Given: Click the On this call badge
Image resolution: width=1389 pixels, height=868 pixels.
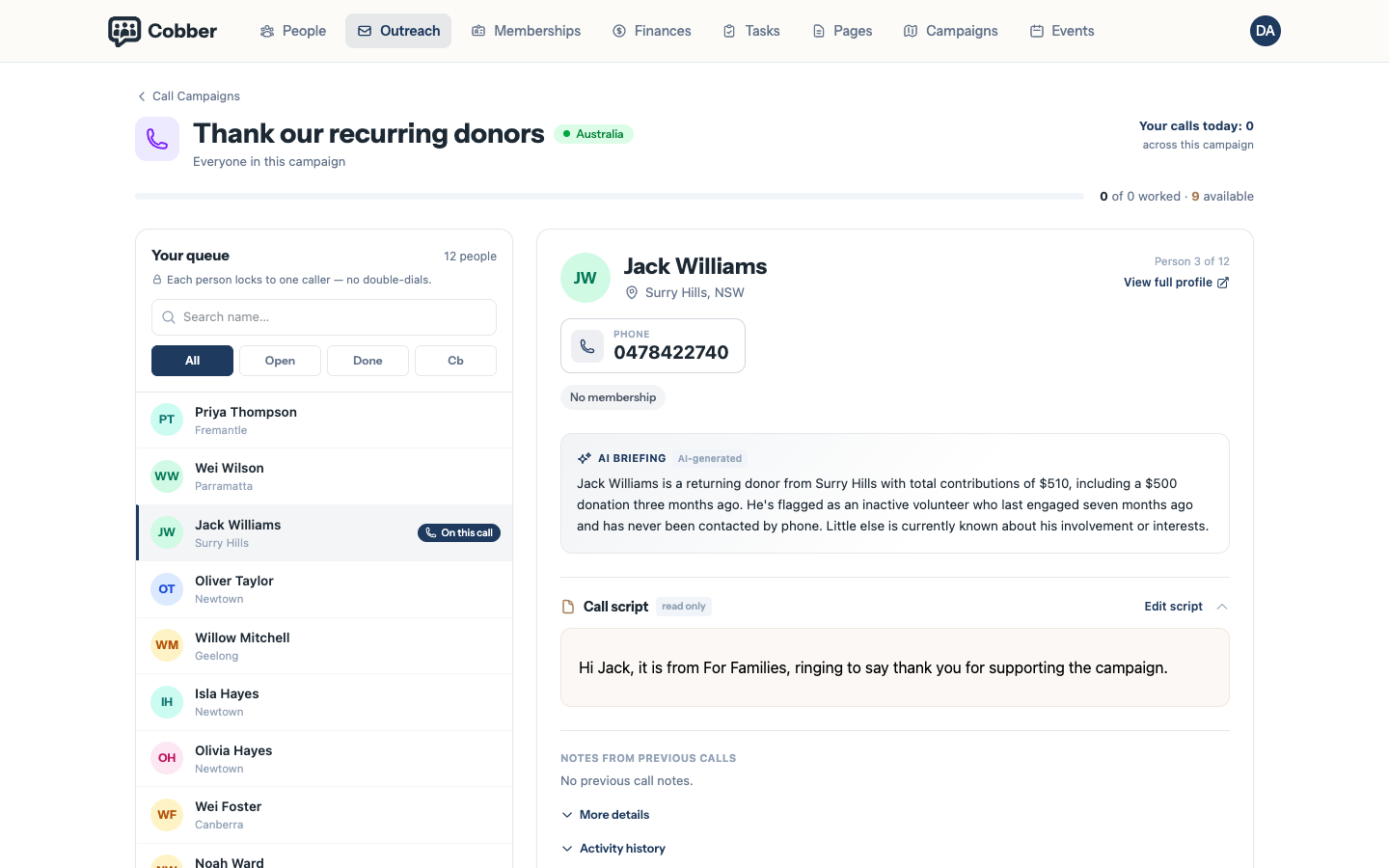Looking at the screenshot, I should click(x=459, y=533).
